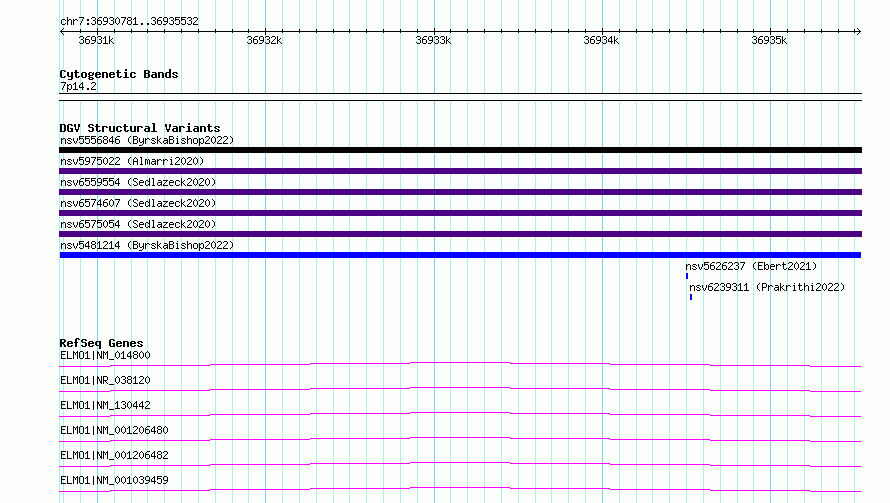Click the ELMO1|NM_001206480 magenta intron line
Viewport: 890px width, 503px height.
point(460,439)
